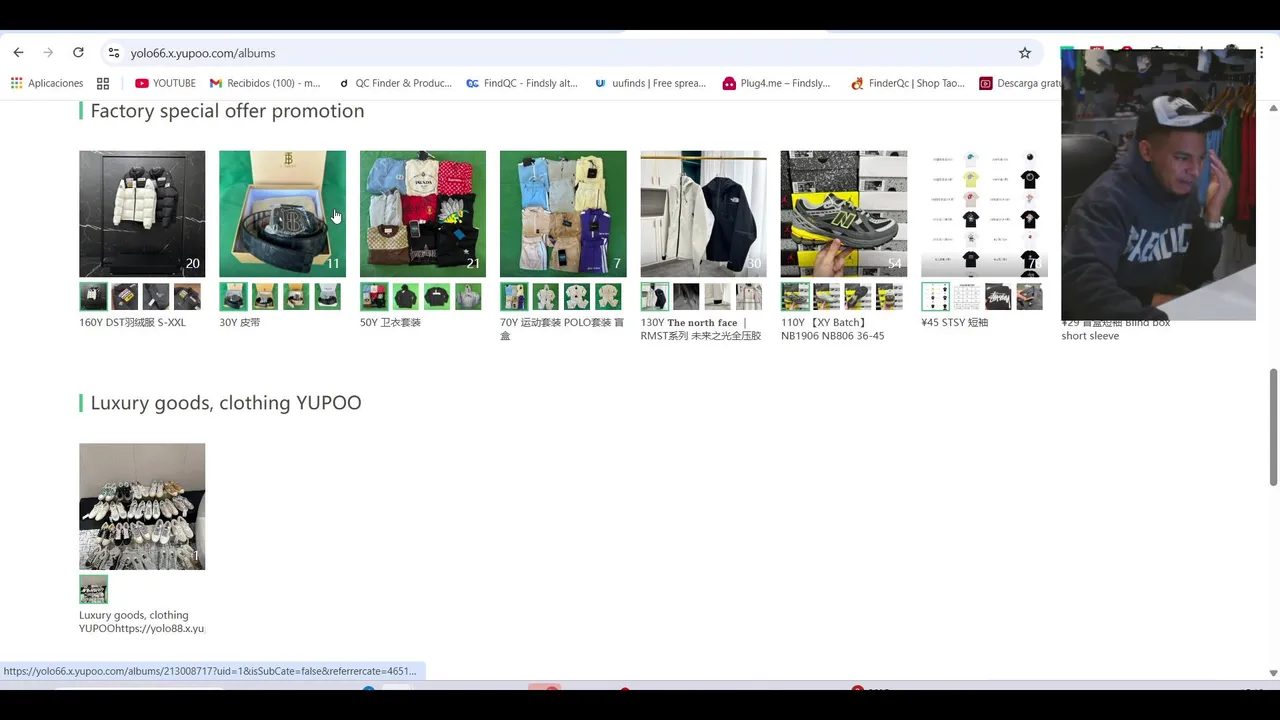Screen dimensions: 1280x720
Task: Open site information icon in address bar
Action: coord(114,53)
